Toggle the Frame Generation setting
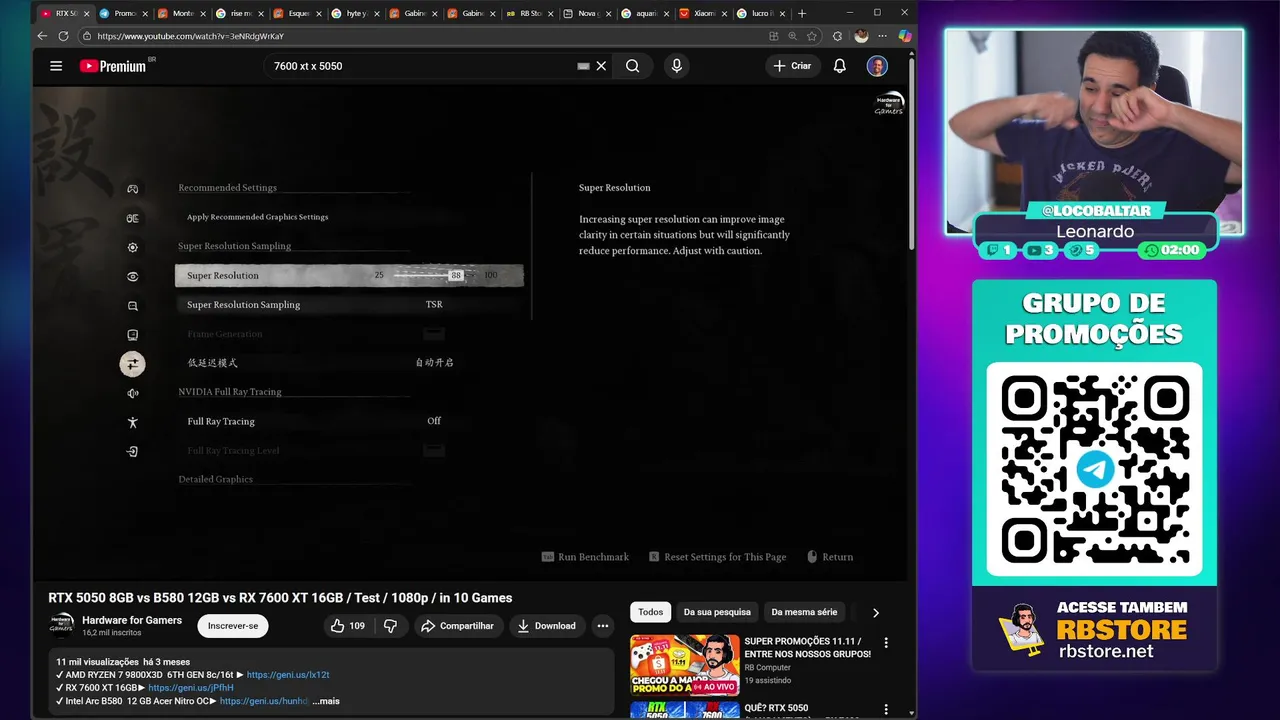 point(434,334)
